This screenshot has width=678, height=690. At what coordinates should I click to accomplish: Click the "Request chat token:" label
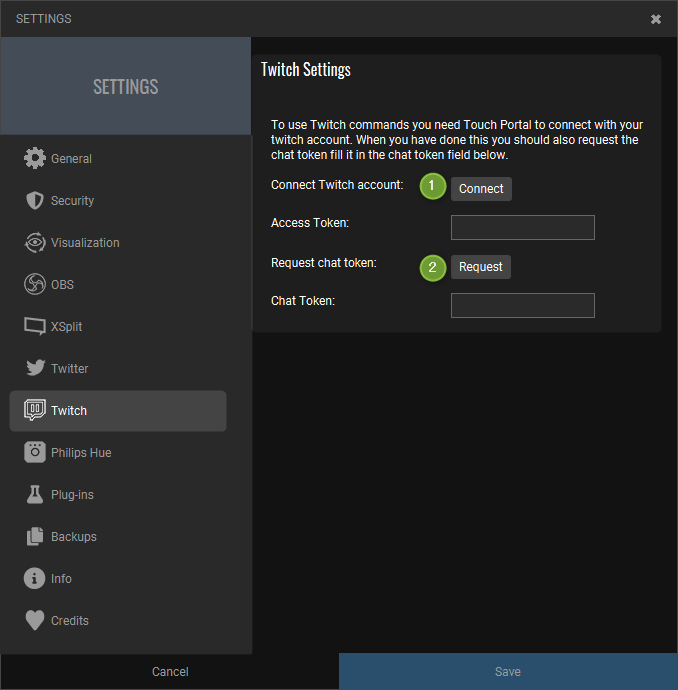(324, 263)
